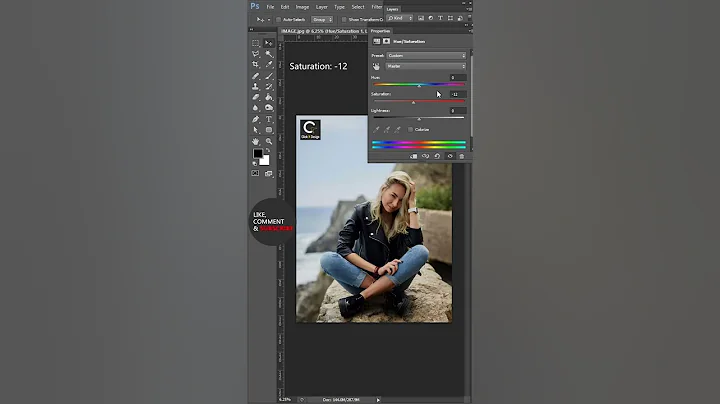Open the Select menu
This screenshot has width=720, height=404.
point(358,7)
